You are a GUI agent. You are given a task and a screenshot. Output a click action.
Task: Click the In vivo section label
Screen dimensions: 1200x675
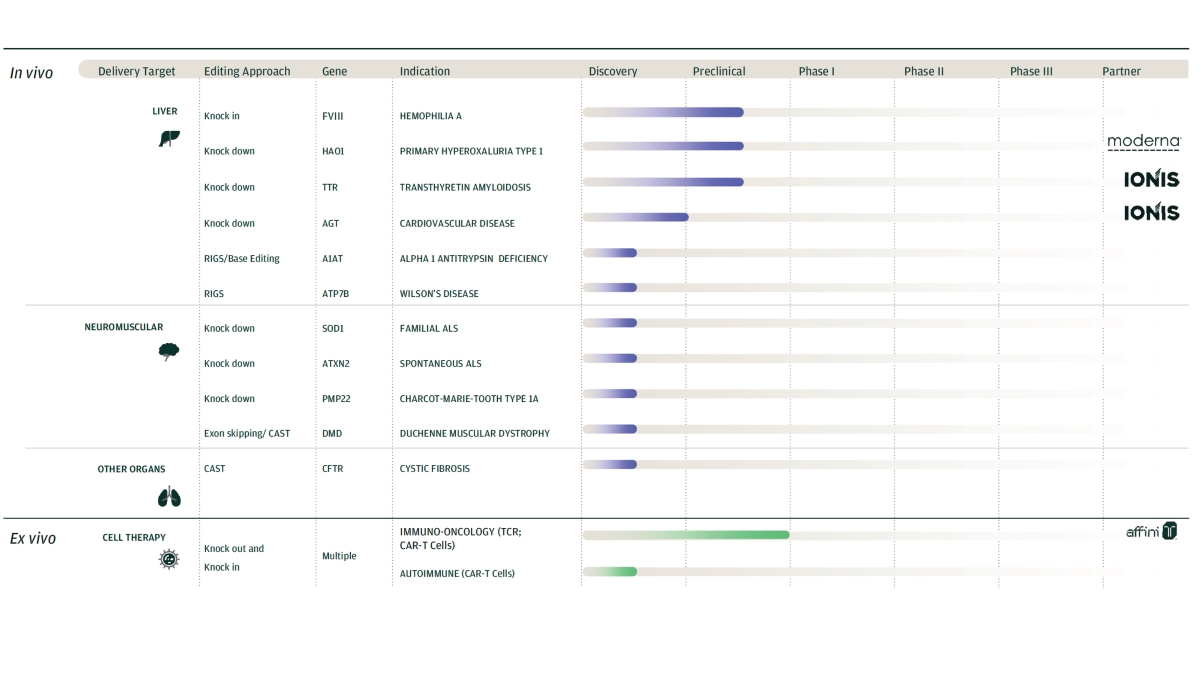[x=31, y=73]
